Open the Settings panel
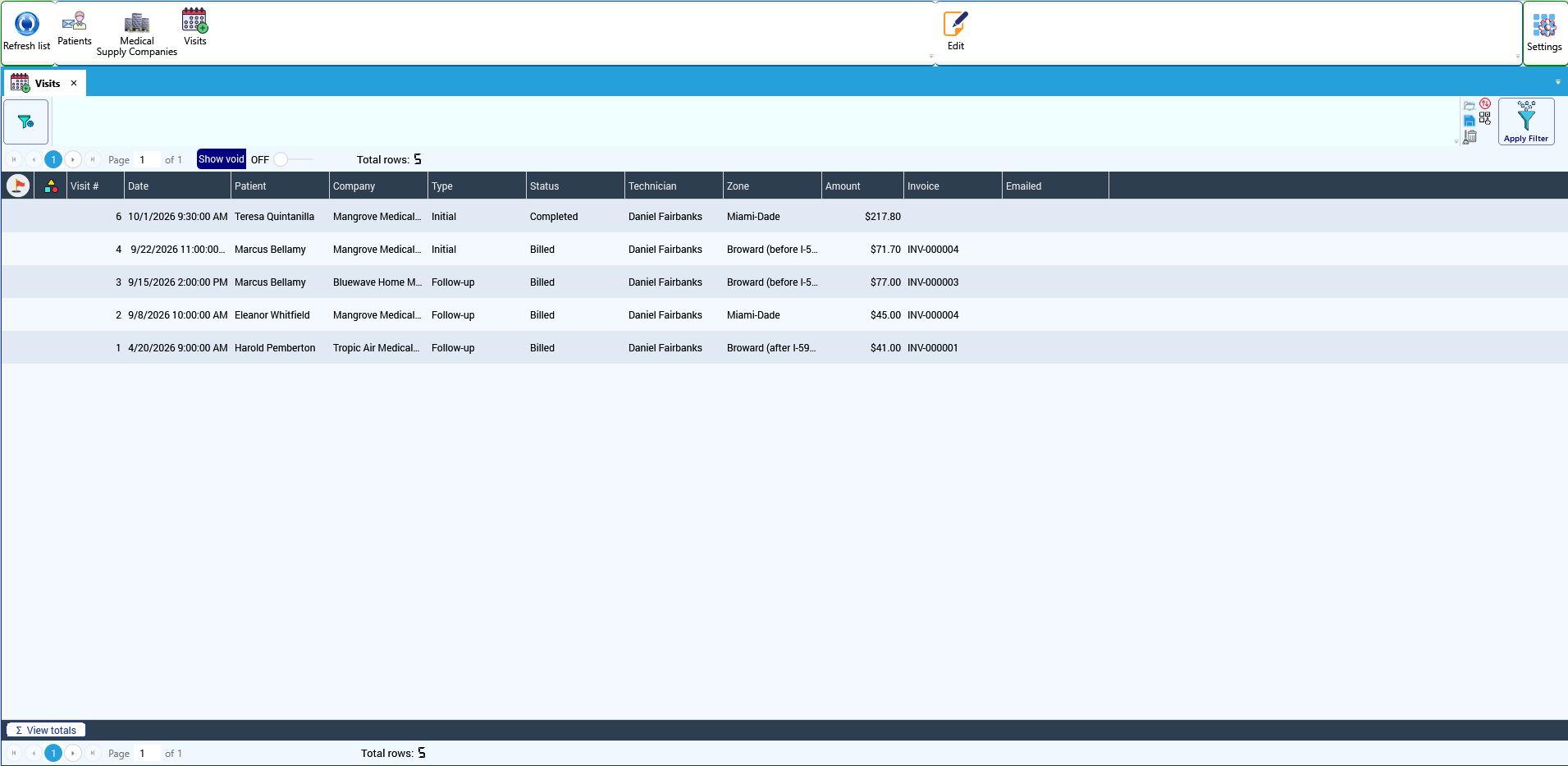The image size is (1568, 766). 1543,33
